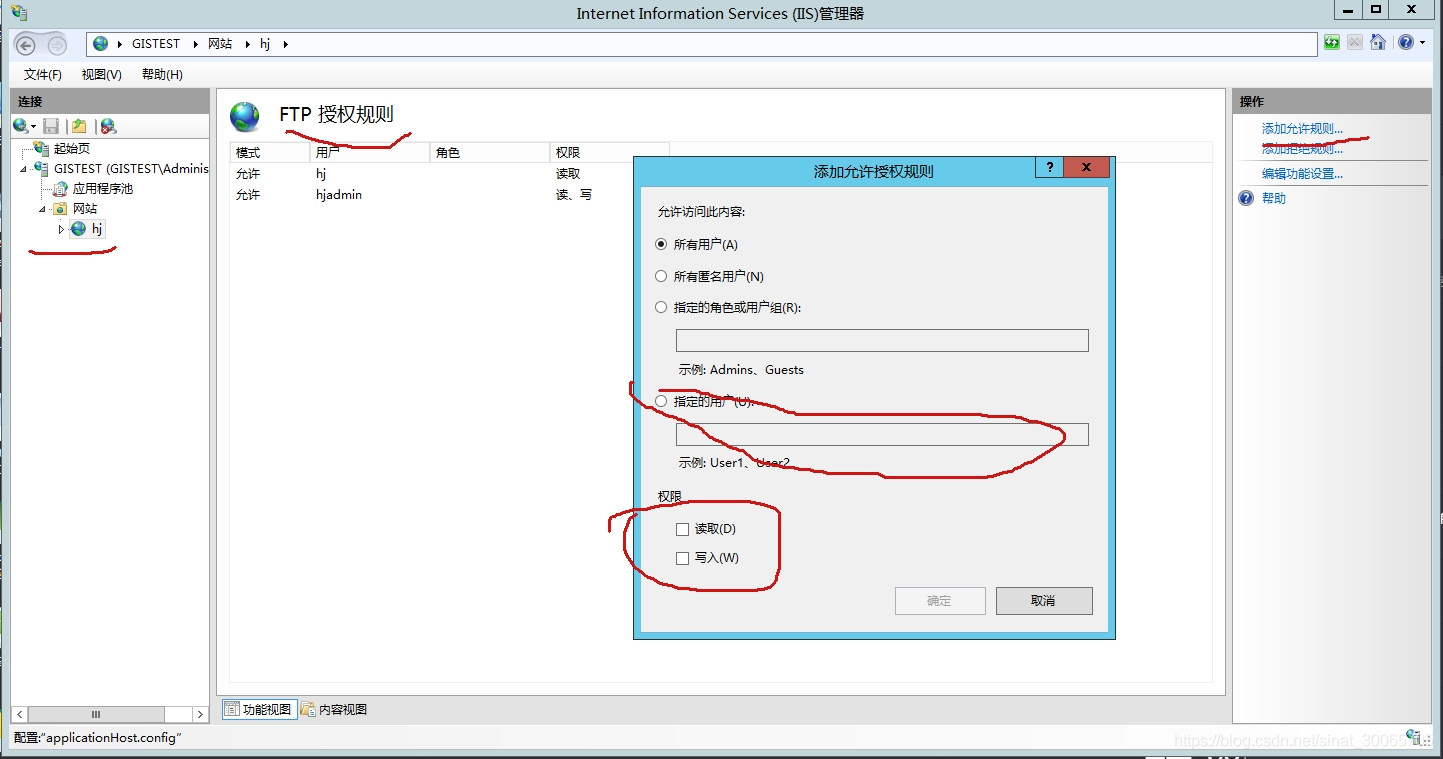The width and height of the screenshot is (1443, 759).
Task: Click the 起始页 start page icon
Action: pos(41,148)
